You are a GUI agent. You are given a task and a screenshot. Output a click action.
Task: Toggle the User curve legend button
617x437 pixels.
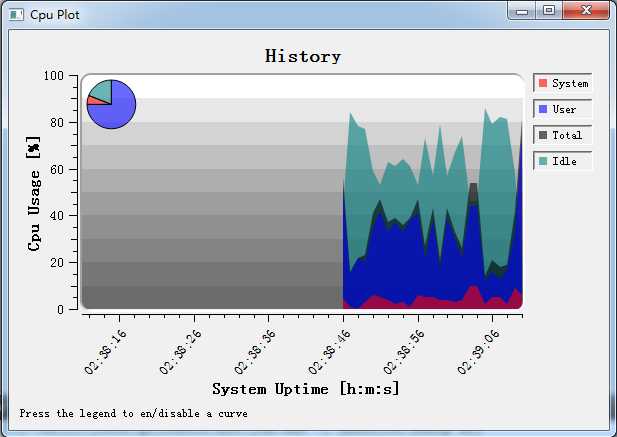point(563,109)
